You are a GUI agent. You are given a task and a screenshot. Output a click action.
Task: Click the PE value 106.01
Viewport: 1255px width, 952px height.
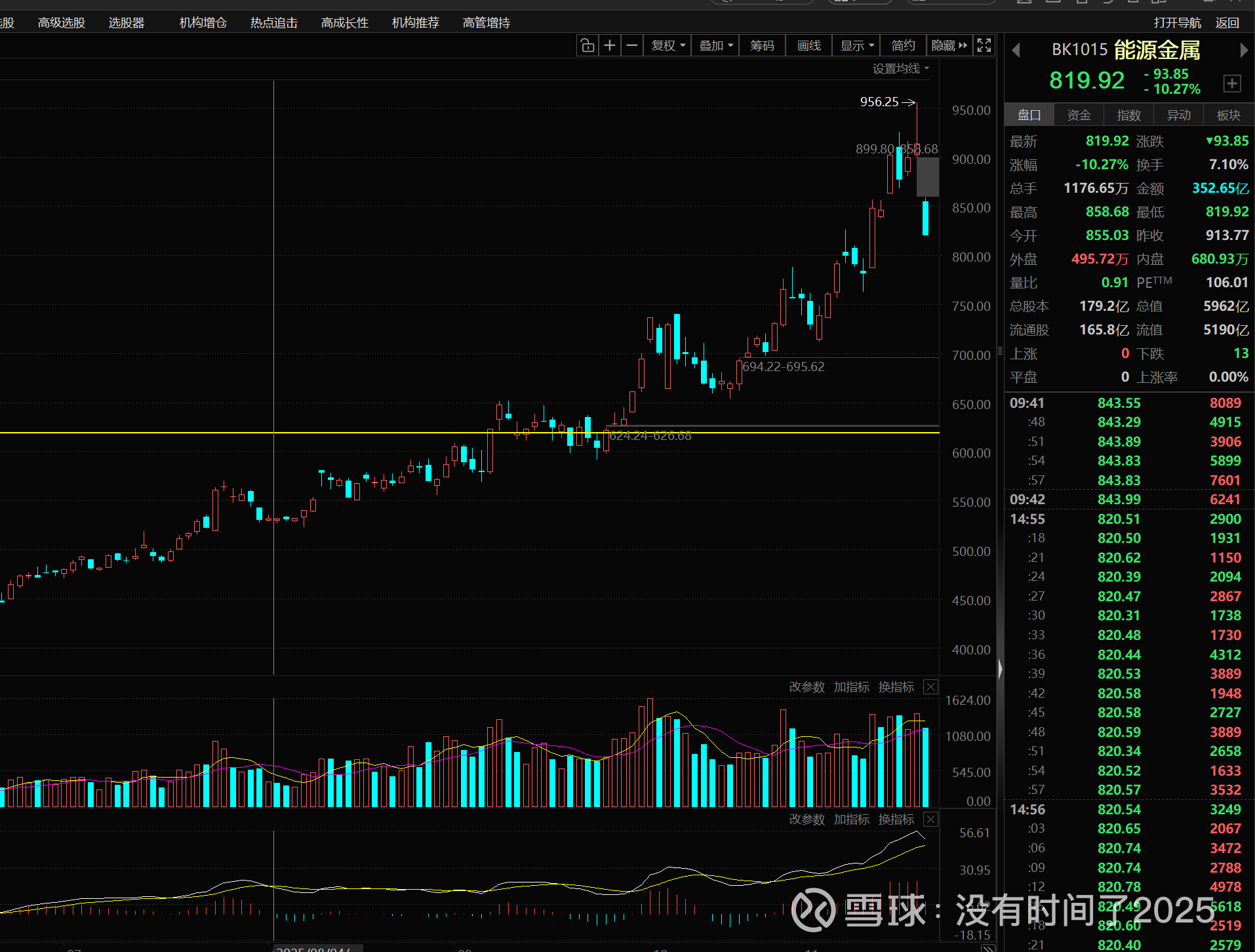pos(1227,283)
